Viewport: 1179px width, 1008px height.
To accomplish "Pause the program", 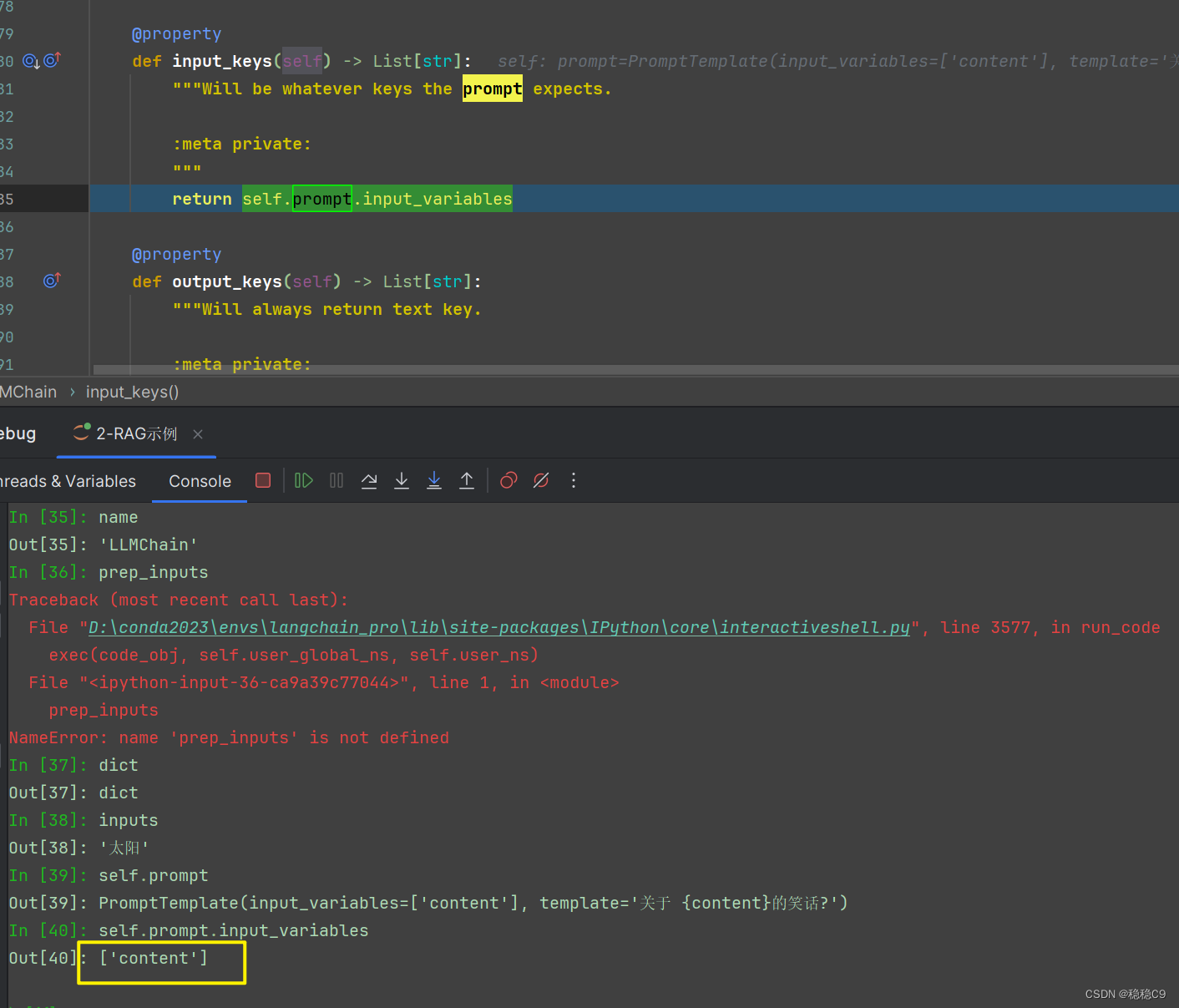I will point(336,480).
